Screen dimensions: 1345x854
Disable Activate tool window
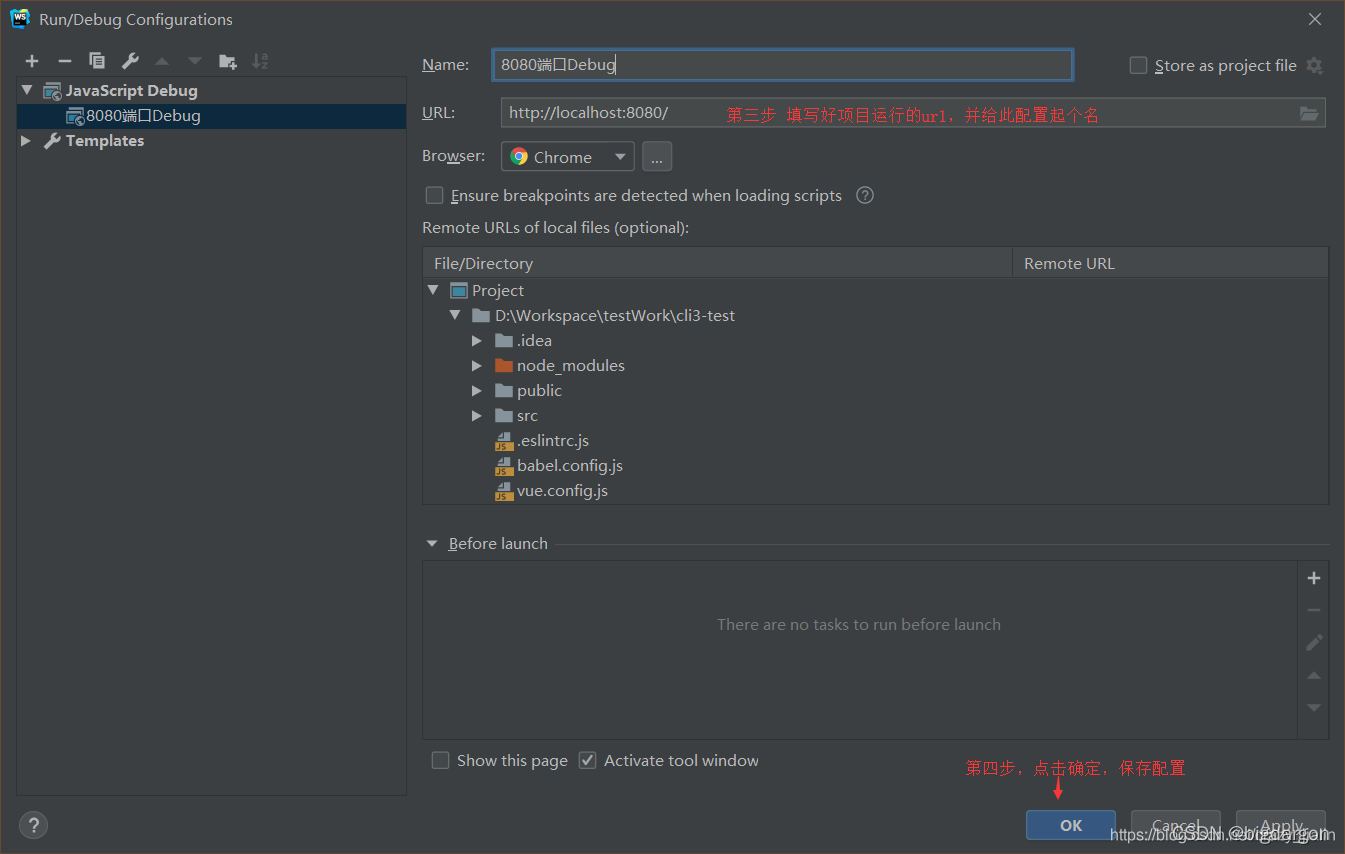(587, 760)
